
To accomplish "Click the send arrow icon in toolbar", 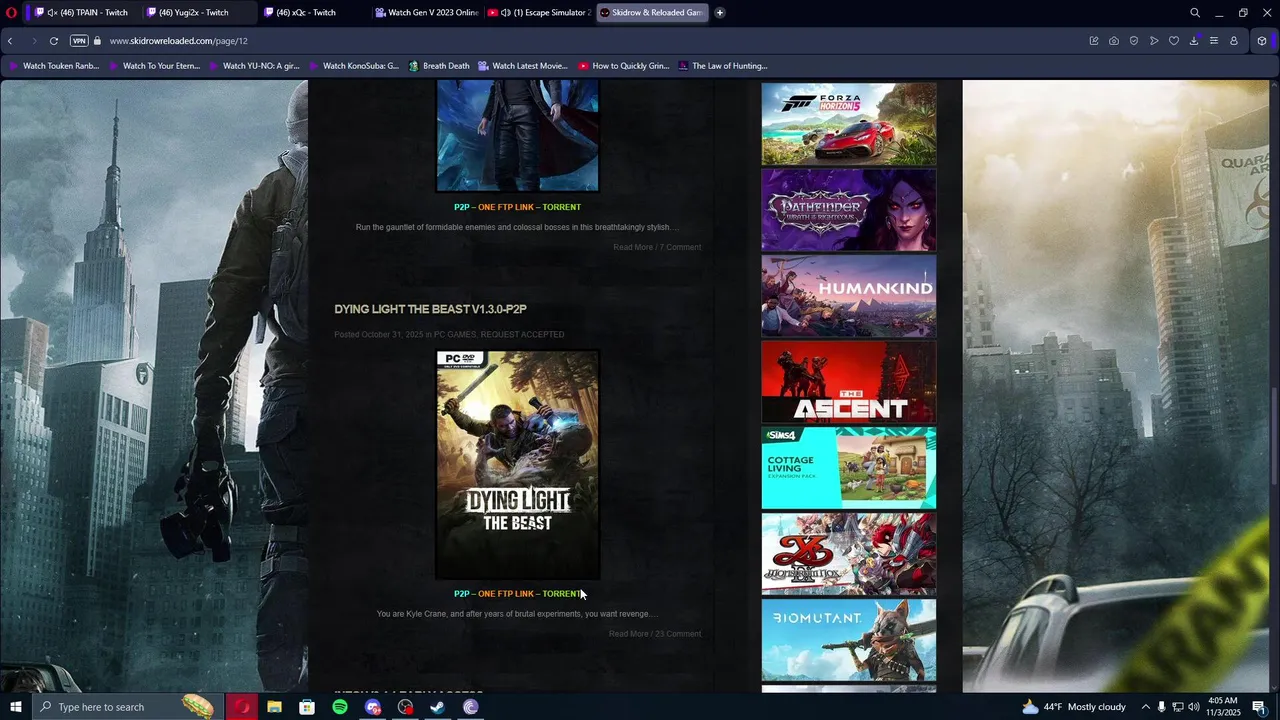I will [x=1154, y=41].
